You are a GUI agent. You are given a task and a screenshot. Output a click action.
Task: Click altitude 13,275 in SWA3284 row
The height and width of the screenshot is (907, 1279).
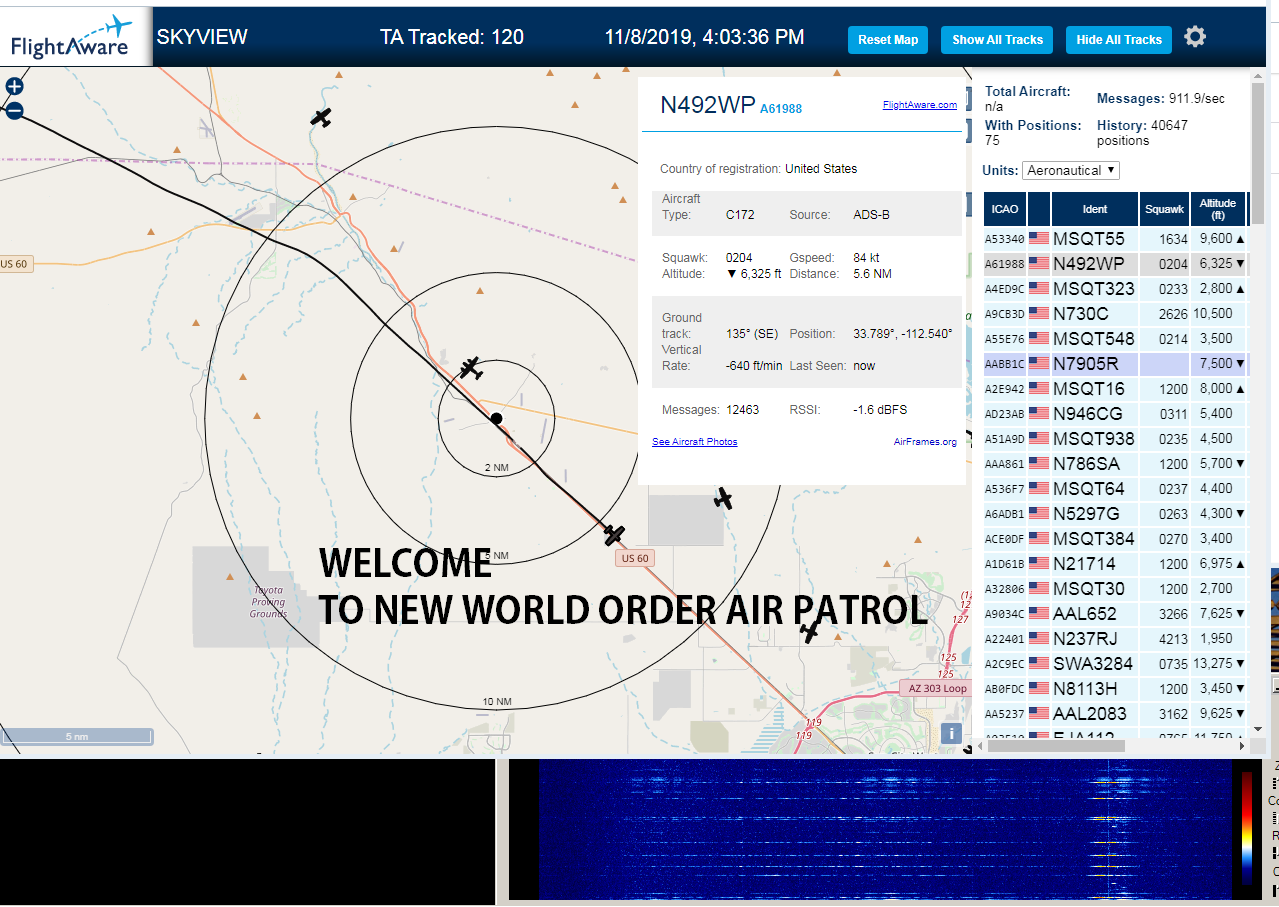[x=1215, y=664]
